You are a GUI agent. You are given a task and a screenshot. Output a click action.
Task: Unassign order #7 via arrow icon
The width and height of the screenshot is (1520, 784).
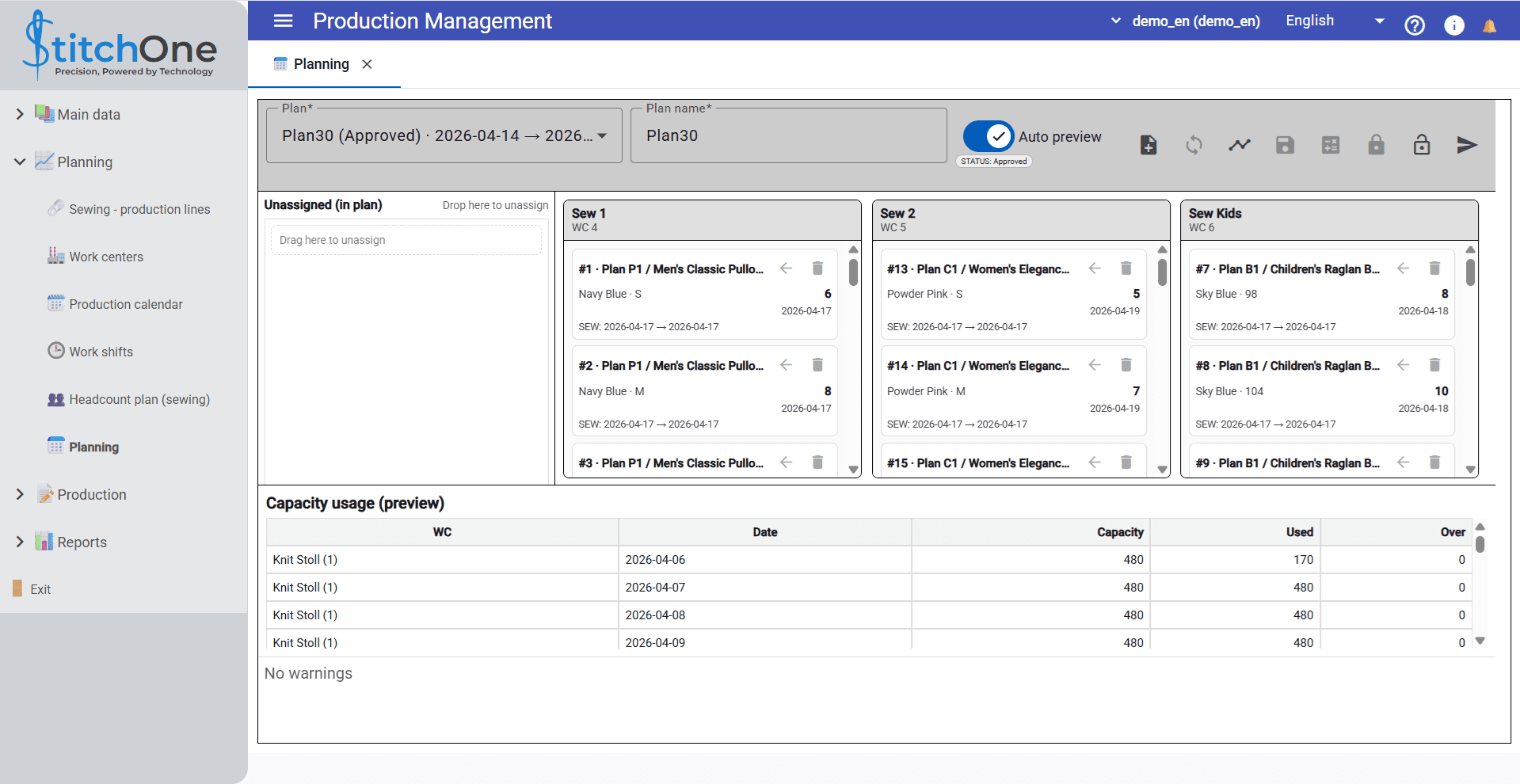click(x=1404, y=268)
